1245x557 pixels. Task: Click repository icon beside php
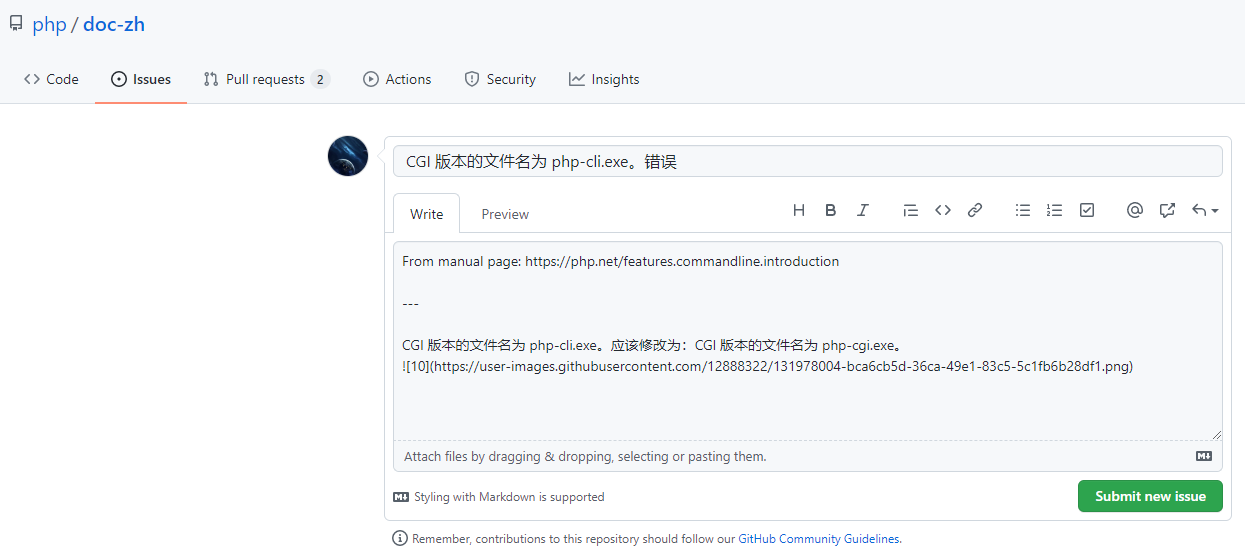point(16,24)
